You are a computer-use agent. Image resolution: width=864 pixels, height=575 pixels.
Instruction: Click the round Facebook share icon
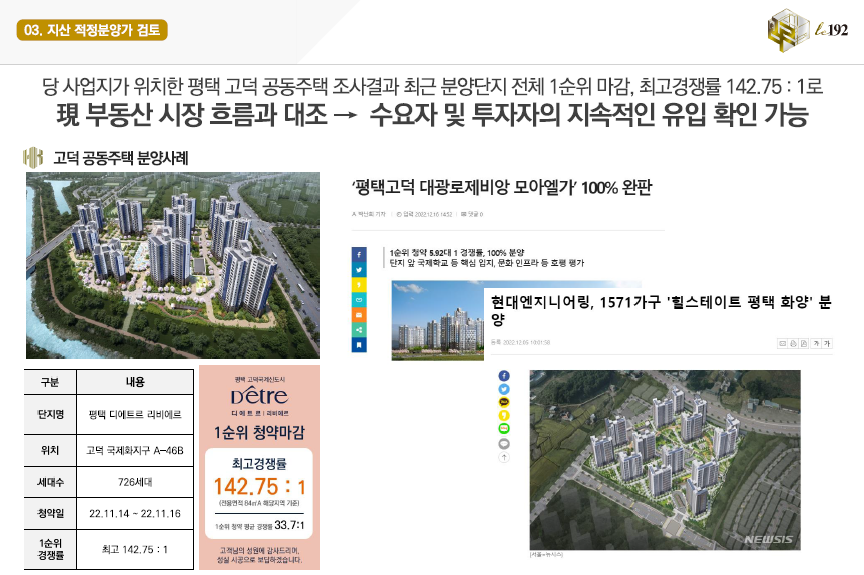pyautogui.click(x=504, y=376)
